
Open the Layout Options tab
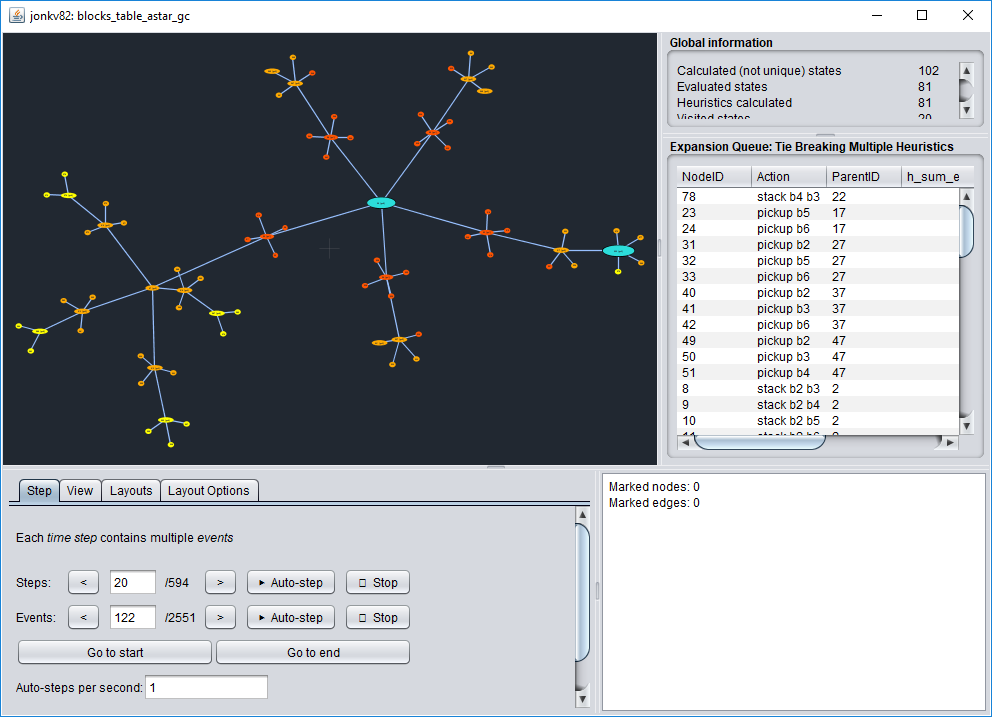coord(209,490)
